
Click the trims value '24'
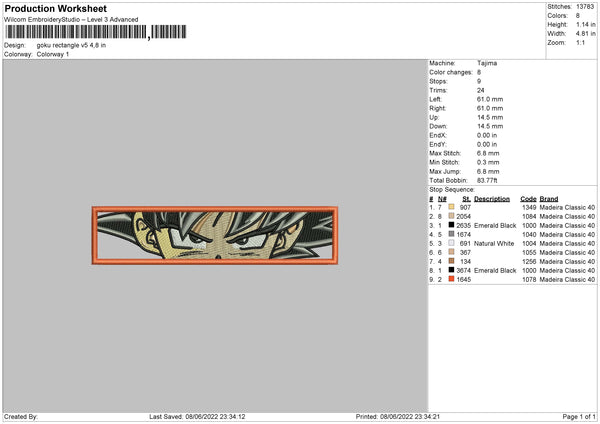481,90
